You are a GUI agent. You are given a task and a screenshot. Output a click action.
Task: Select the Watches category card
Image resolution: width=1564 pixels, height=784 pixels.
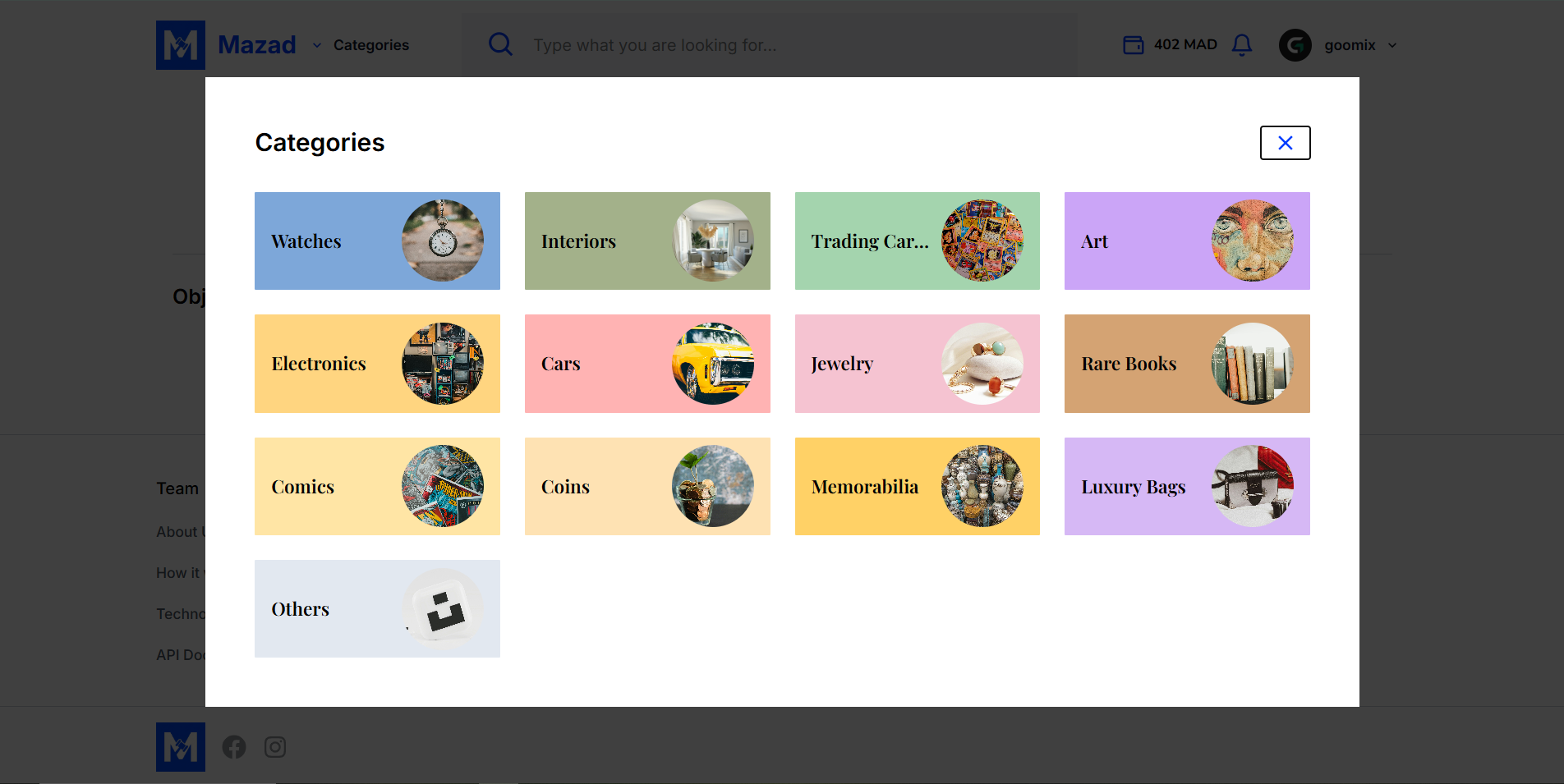377,241
